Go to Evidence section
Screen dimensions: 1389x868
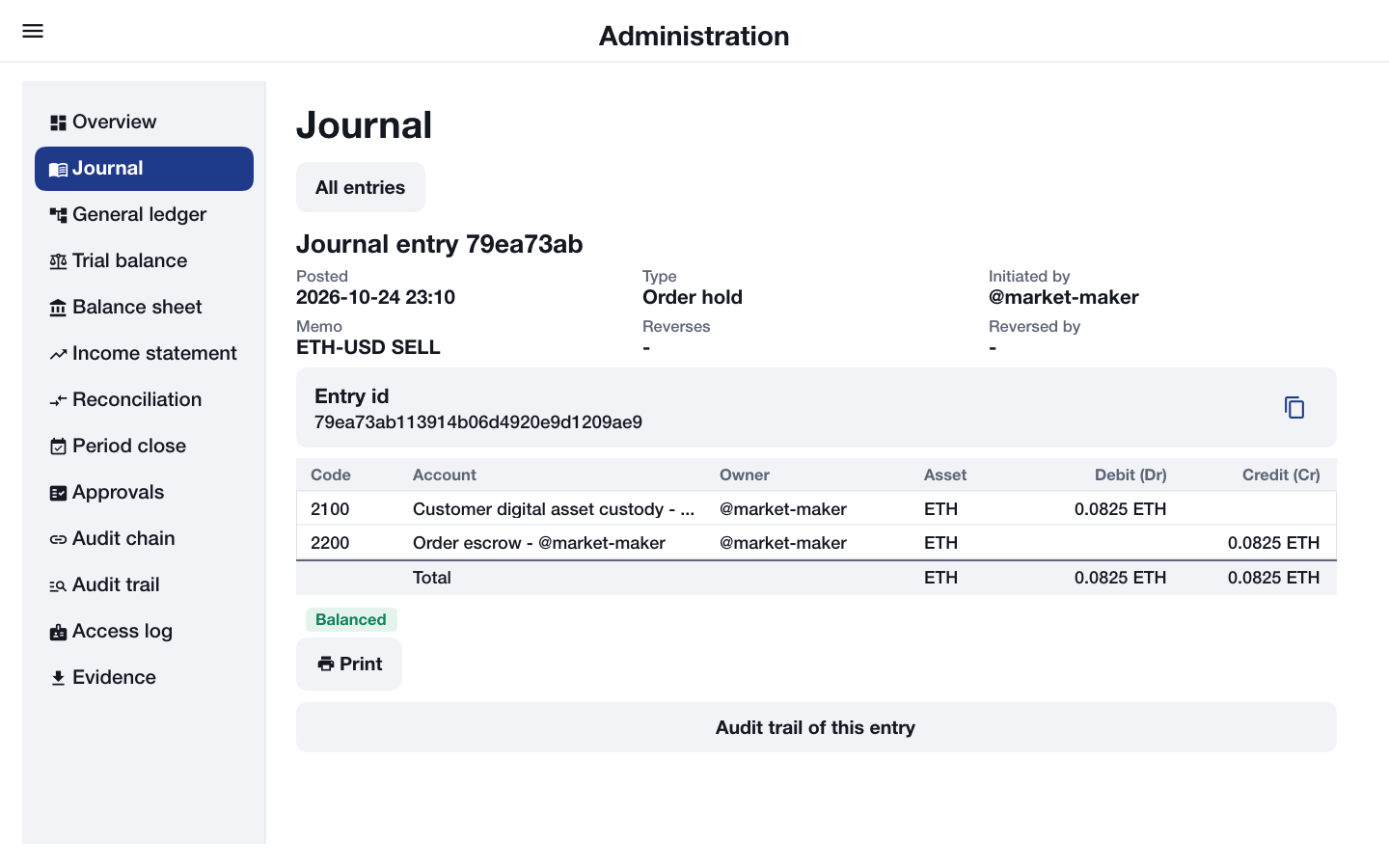pyautogui.click(x=144, y=677)
